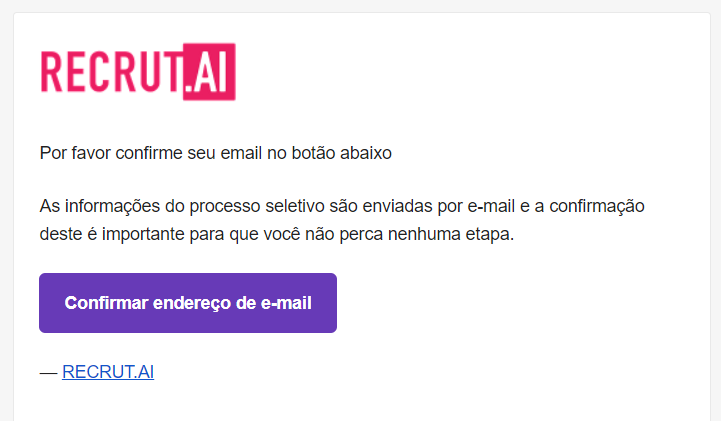Click the 'Por favor confirme seu email' sentence
The image size is (721, 421).
pyautogui.click(x=216, y=153)
